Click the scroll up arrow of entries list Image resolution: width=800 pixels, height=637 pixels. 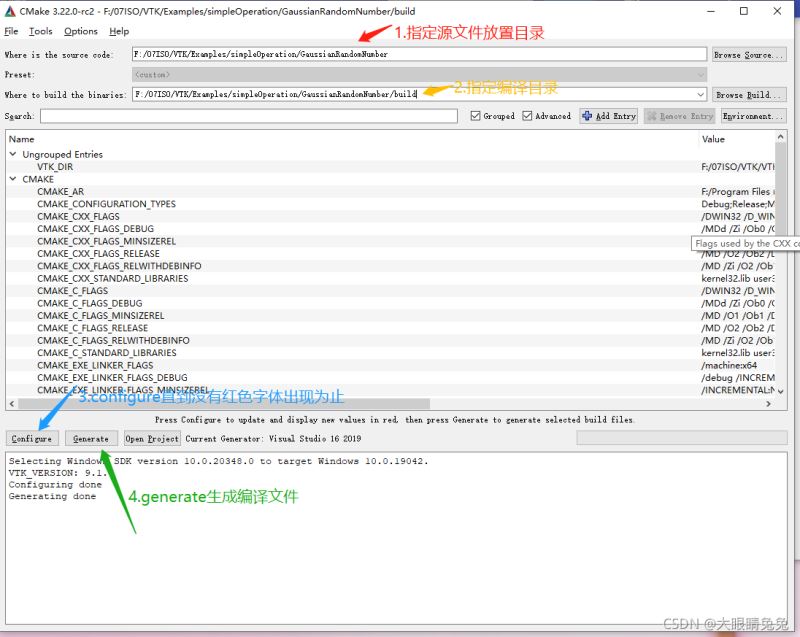point(780,137)
